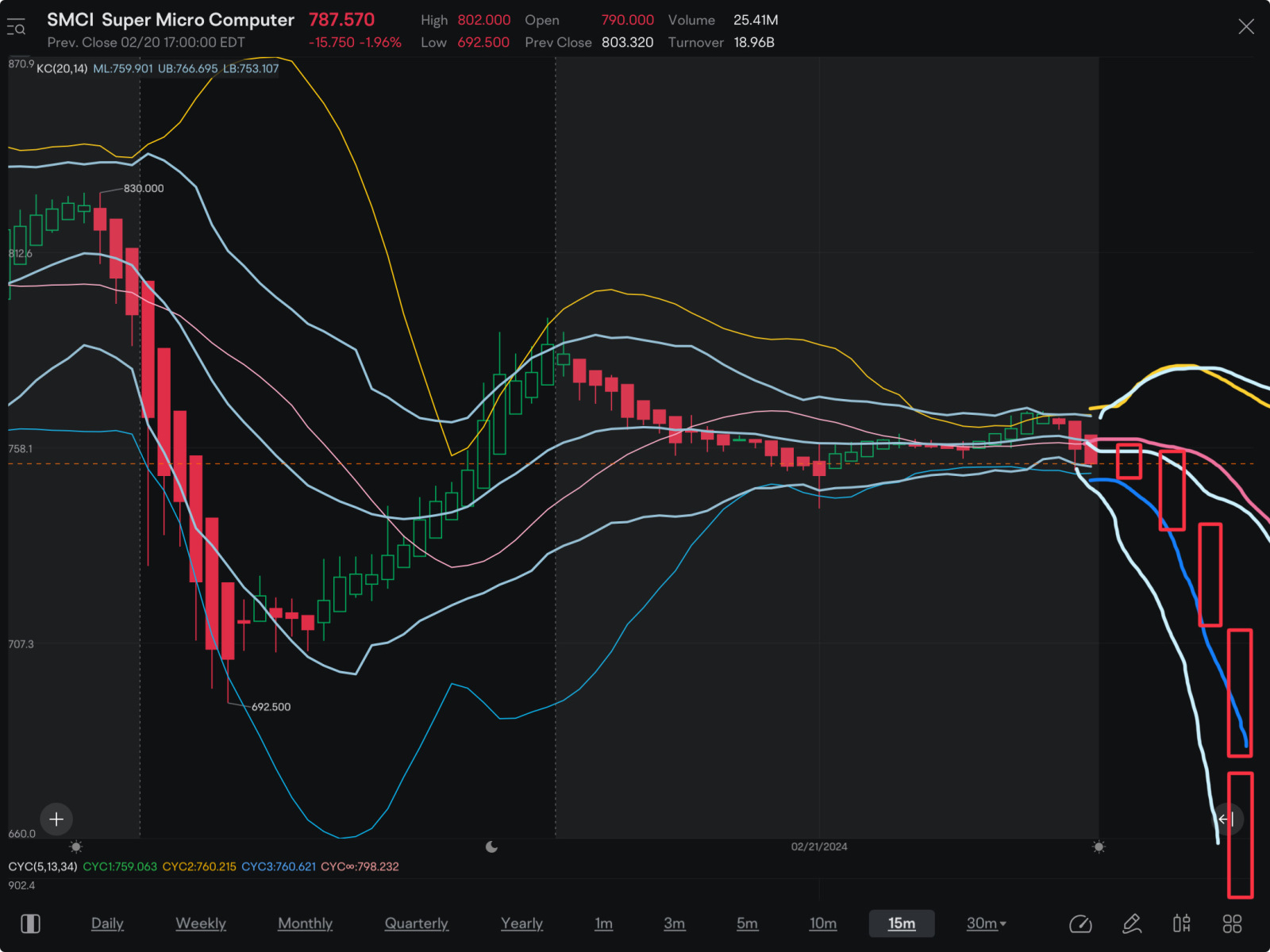
Task: Open the speedometer gauge icon
Action: 1080,923
